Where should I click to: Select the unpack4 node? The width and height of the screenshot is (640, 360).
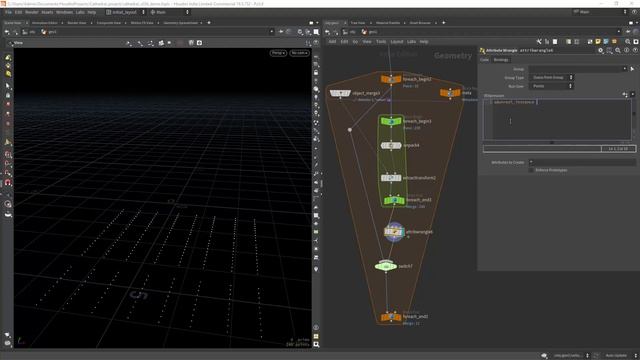(x=391, y=145)
